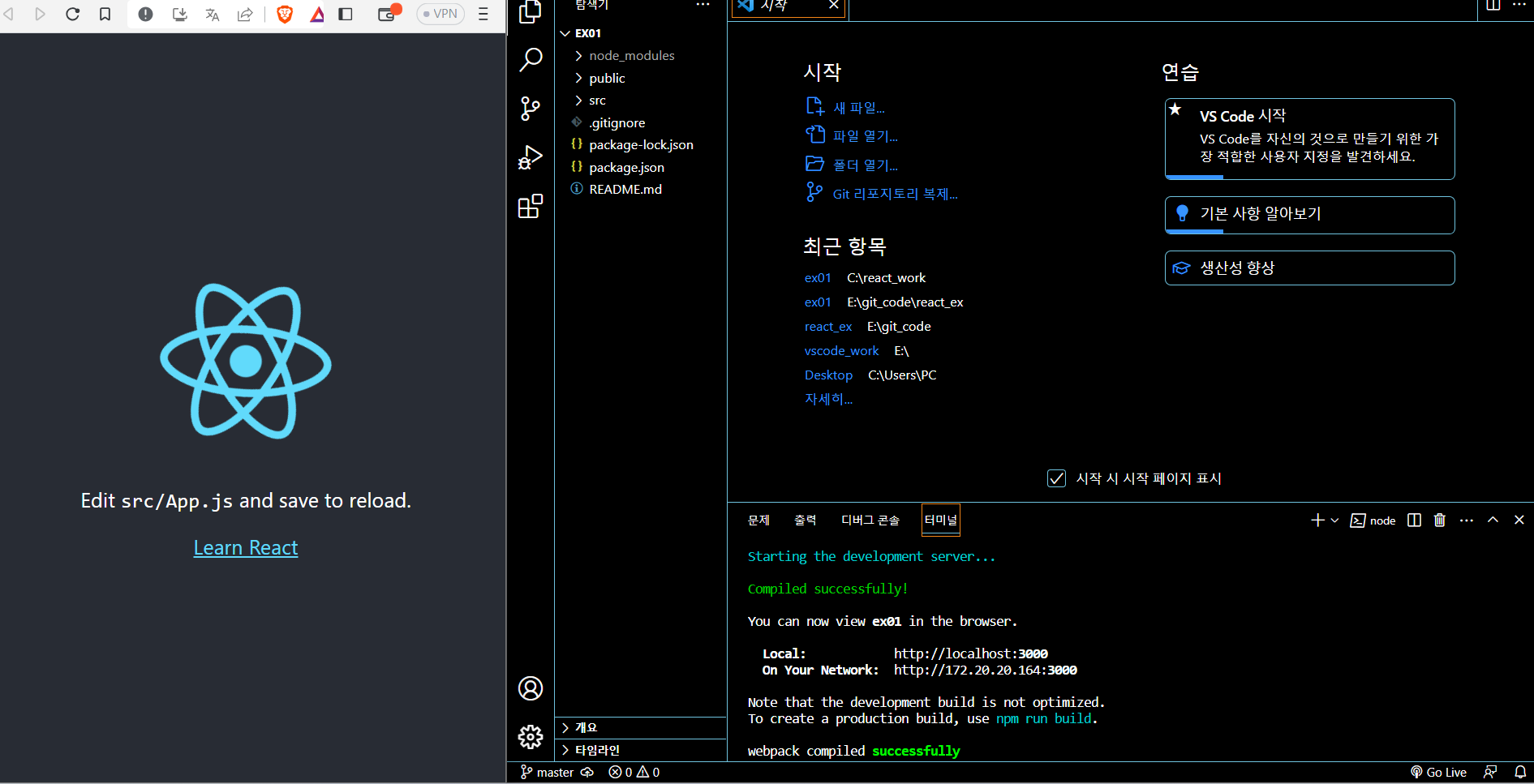Click the errors and warnings count in the status bar

[x=634, y=772]
